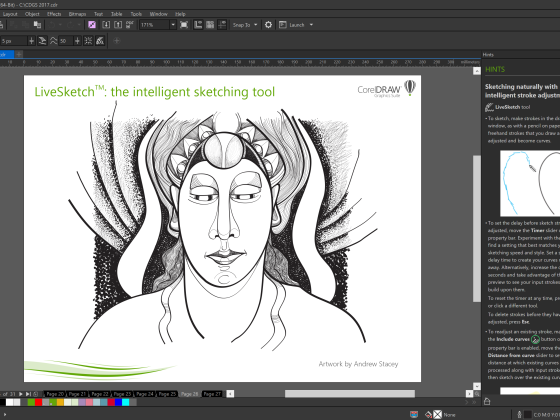Toggle Show grid button
The height and width of the screenshot is (420, 560).
(210, 25)
